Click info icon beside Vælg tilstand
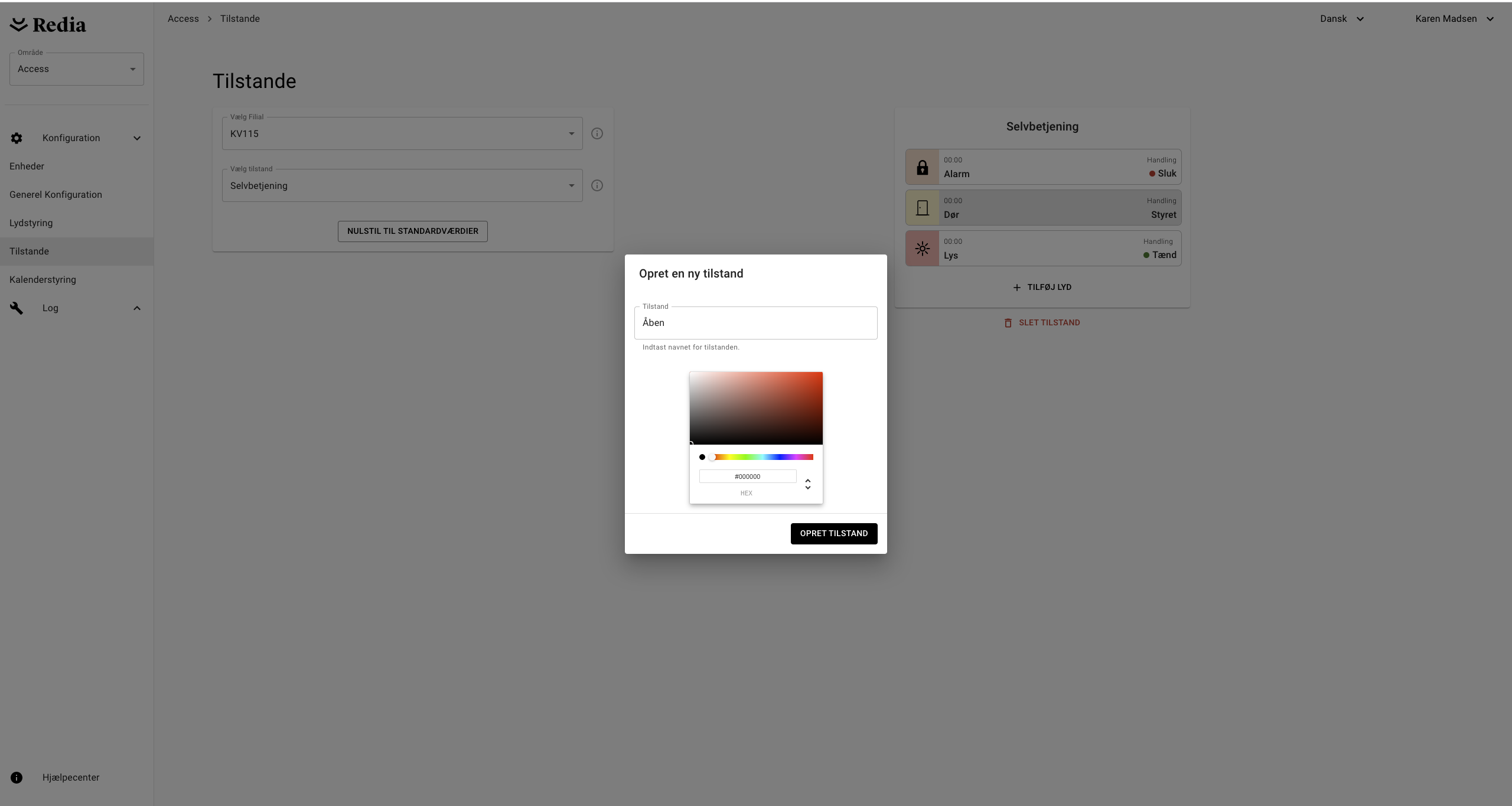Image resolution: width=1512 pixels, height=806 pixels. (x=597, y=185)
